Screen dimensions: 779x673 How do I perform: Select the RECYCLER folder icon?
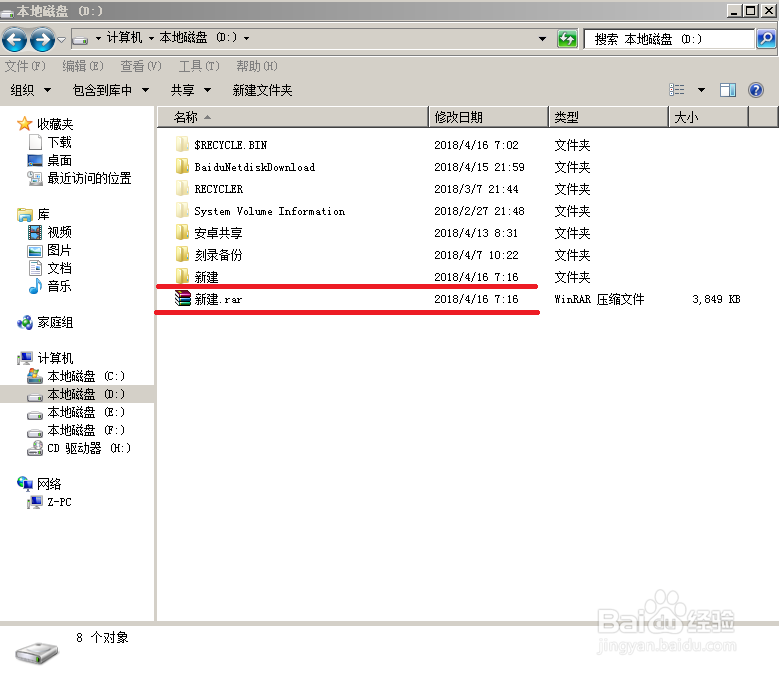tap(182, 188)
